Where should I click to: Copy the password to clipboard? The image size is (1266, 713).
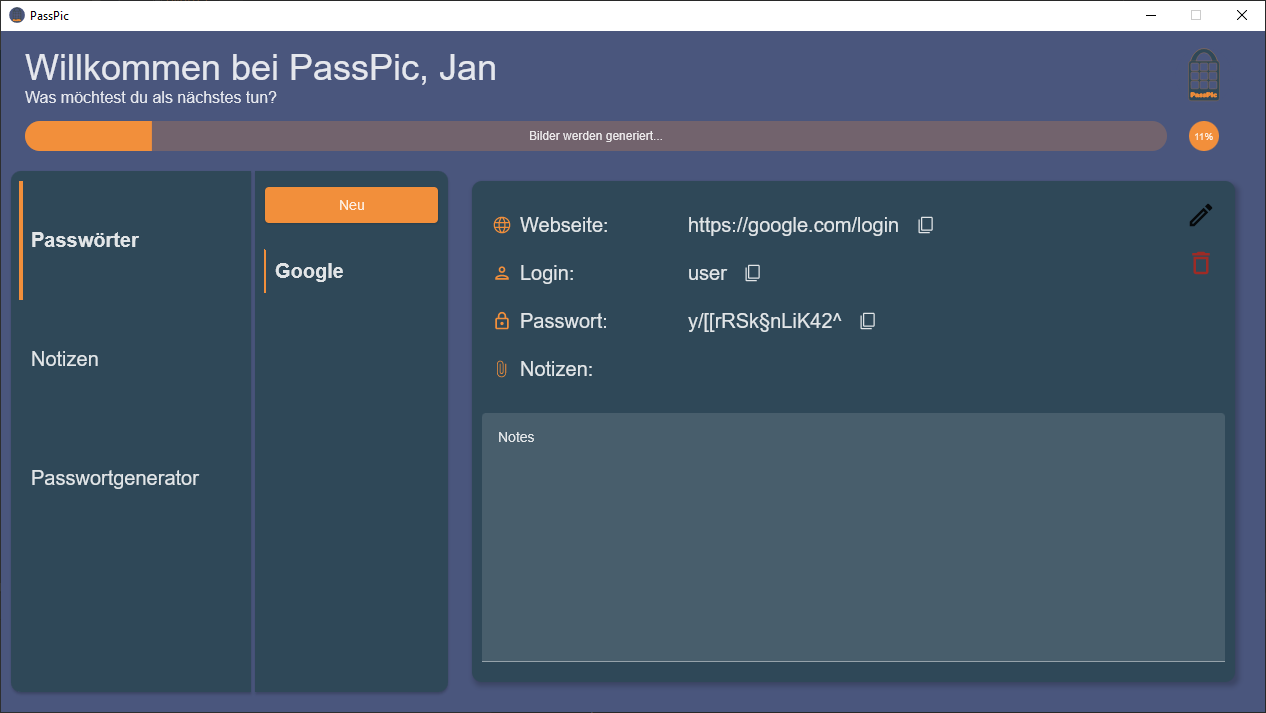pos(868,321)
